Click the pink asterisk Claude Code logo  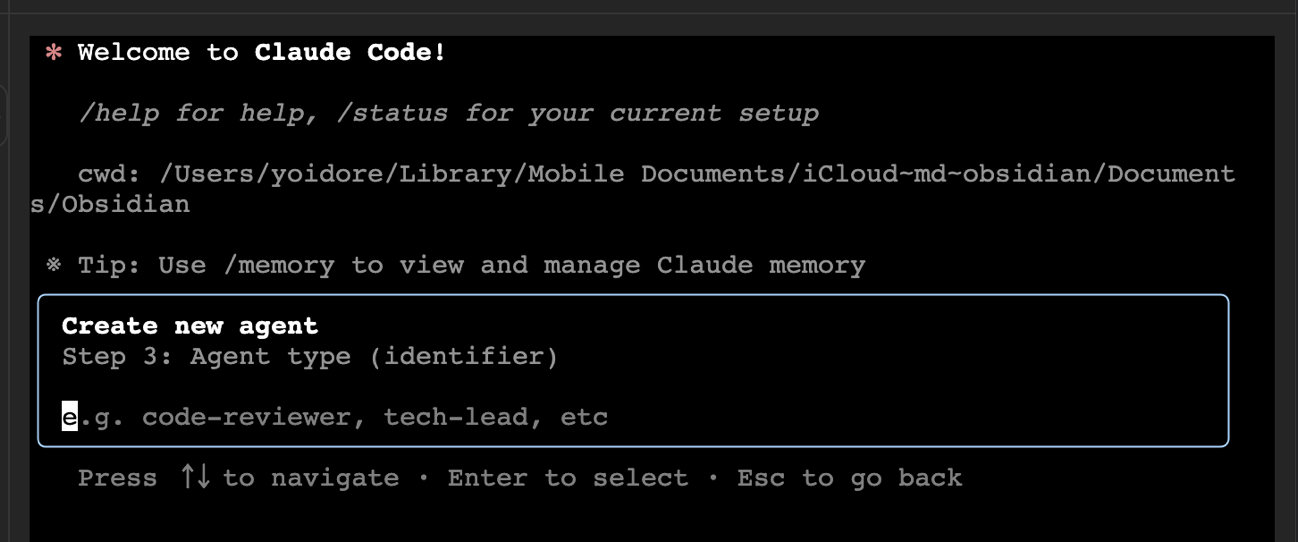tap(54, 53)
